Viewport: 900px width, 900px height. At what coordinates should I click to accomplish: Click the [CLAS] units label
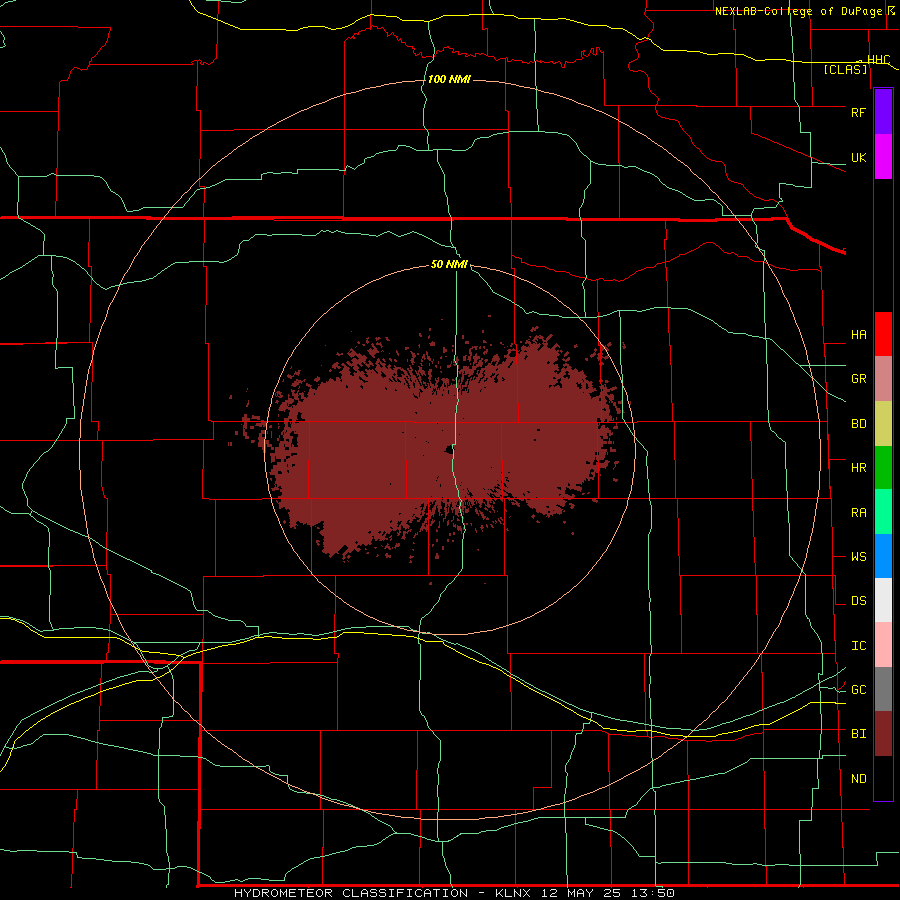pos(845,70)
